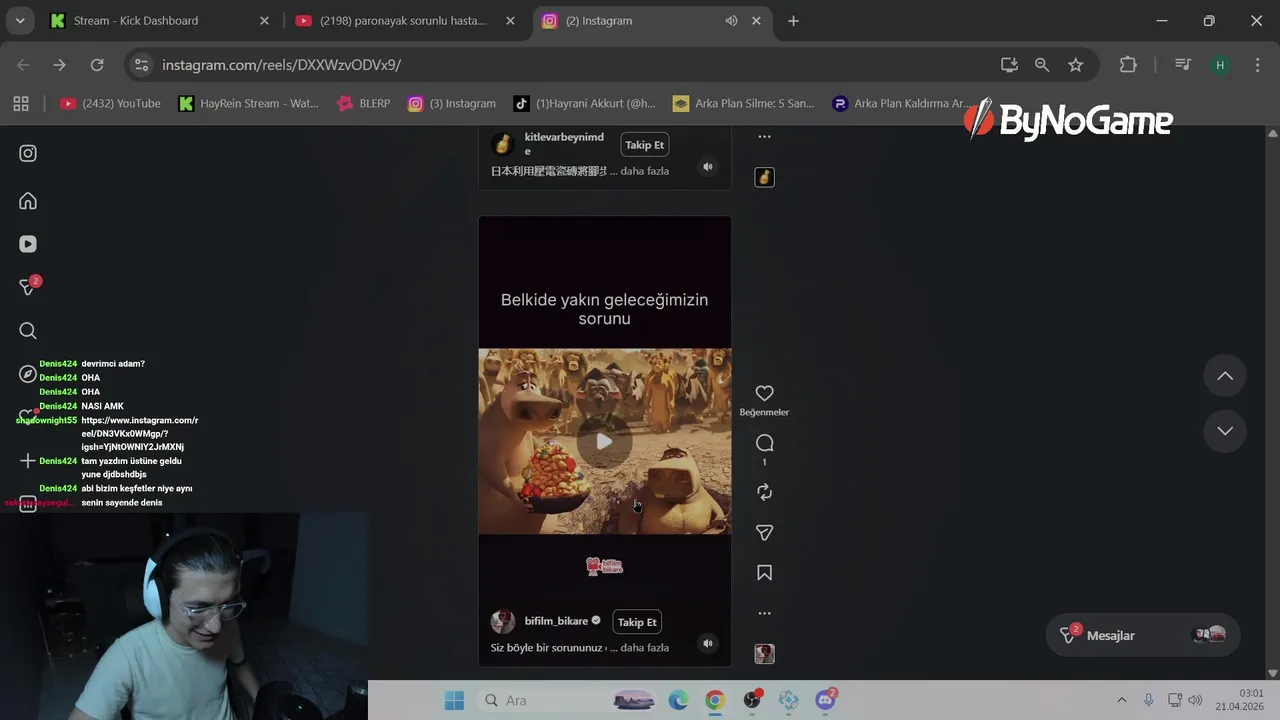Open audio thumbnail of kitlevarbeynimde reel

(764, 177)
